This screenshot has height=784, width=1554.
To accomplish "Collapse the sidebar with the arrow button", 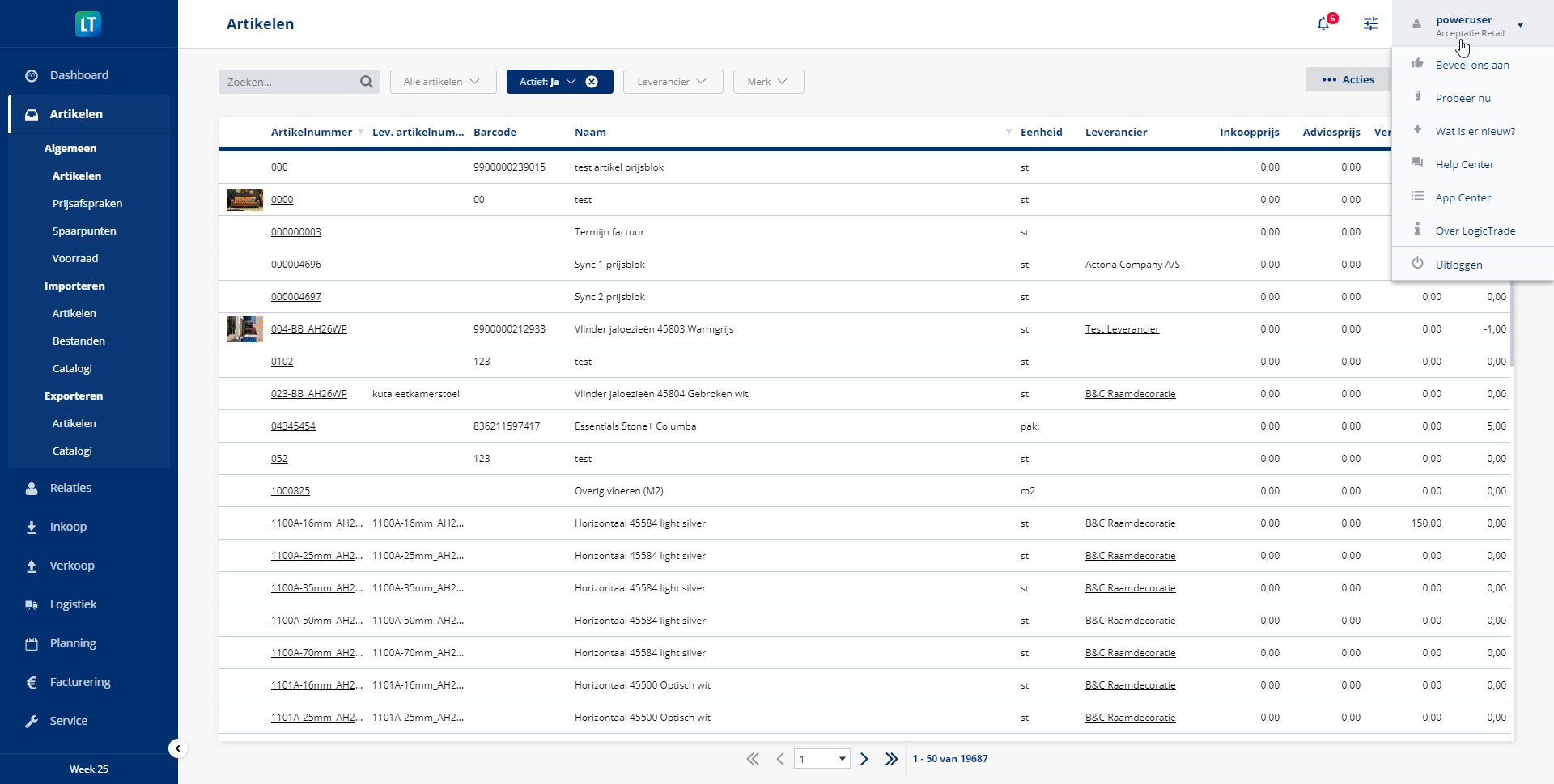I will 177,748.
